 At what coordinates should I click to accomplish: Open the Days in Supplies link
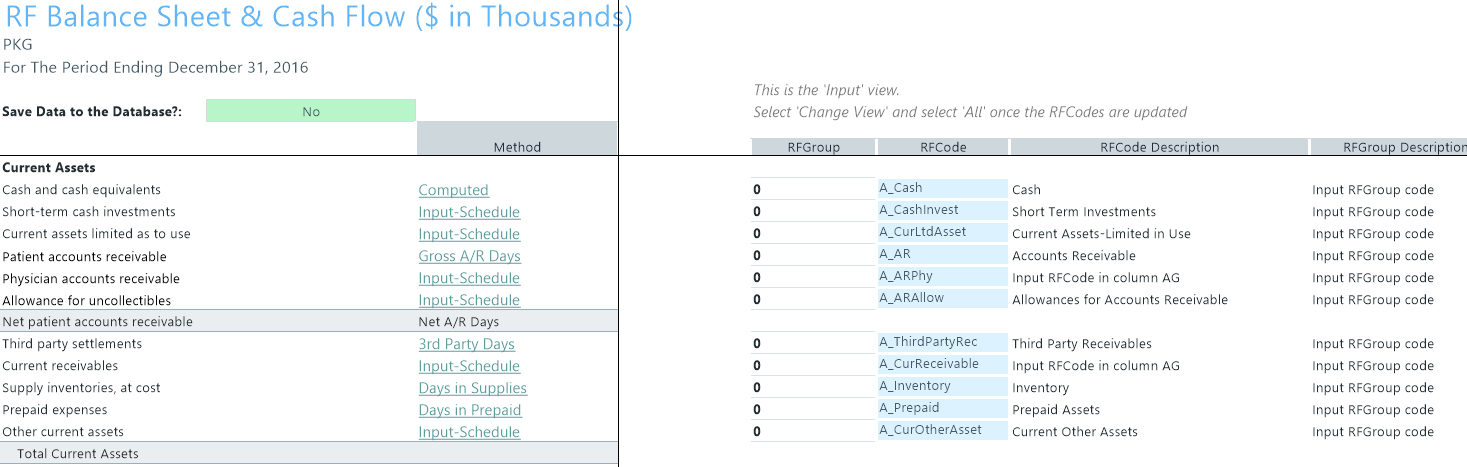click(472, 388)
